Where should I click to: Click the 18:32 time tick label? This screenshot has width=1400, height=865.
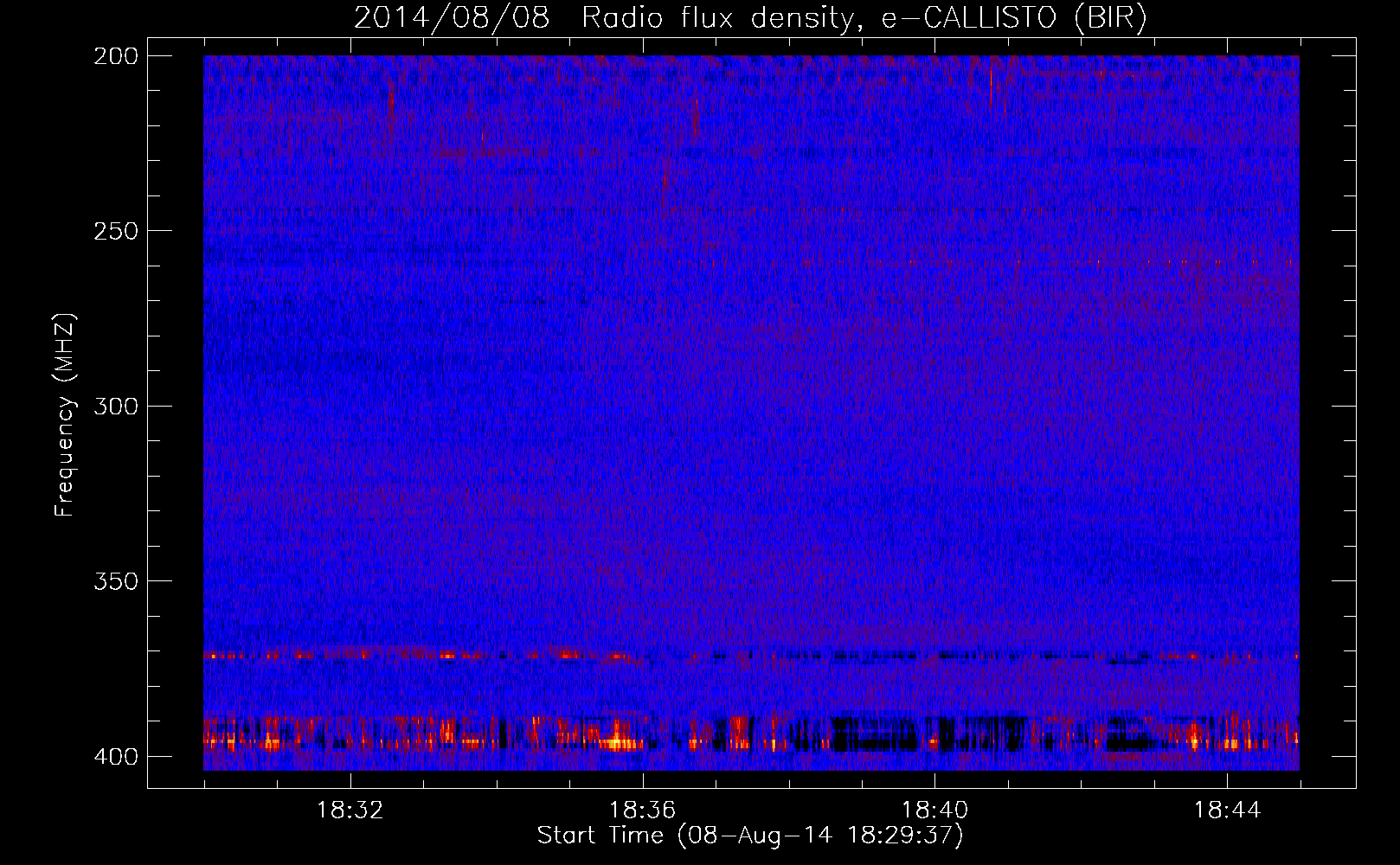pyautogui.click(x=350, y=811)
